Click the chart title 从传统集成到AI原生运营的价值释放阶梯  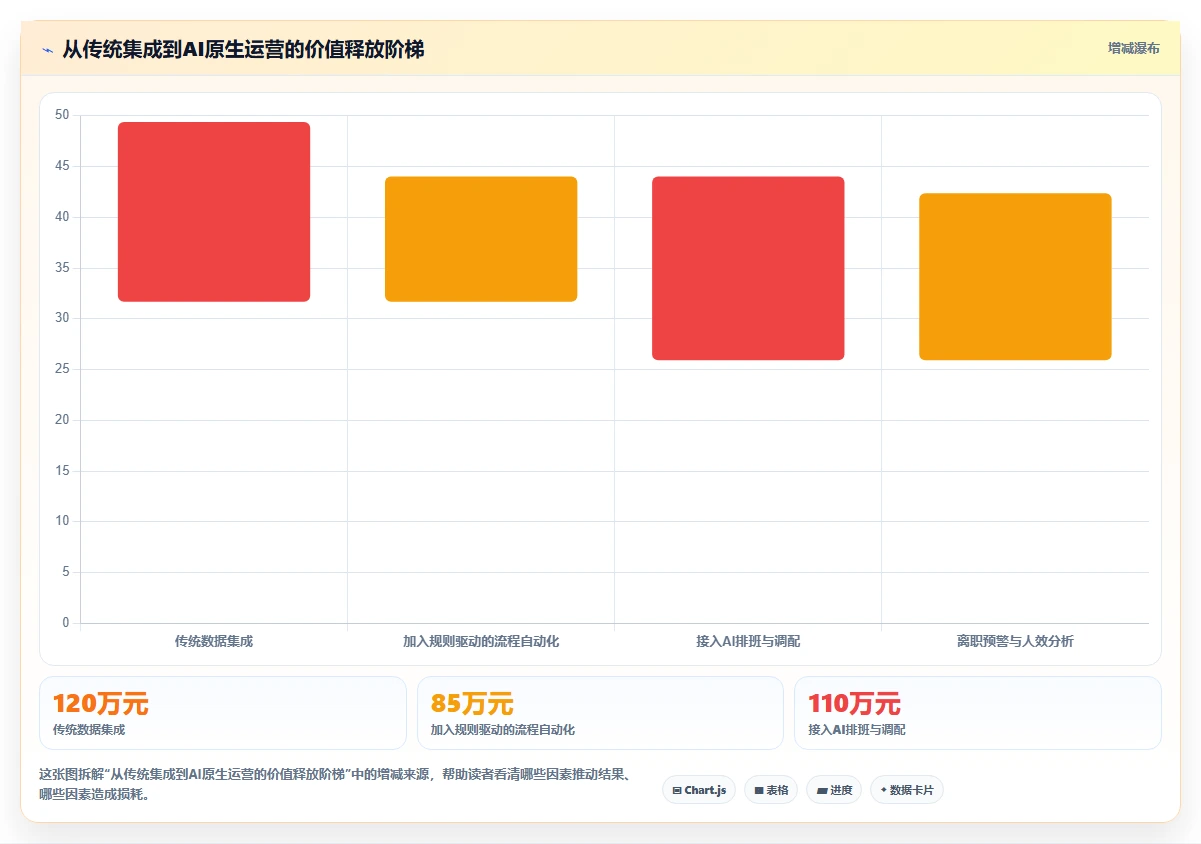[243, 49]
